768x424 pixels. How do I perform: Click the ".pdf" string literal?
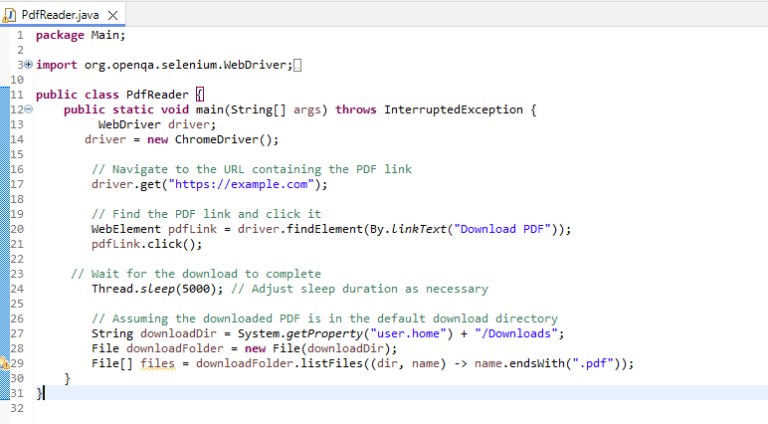coord(593,364)
